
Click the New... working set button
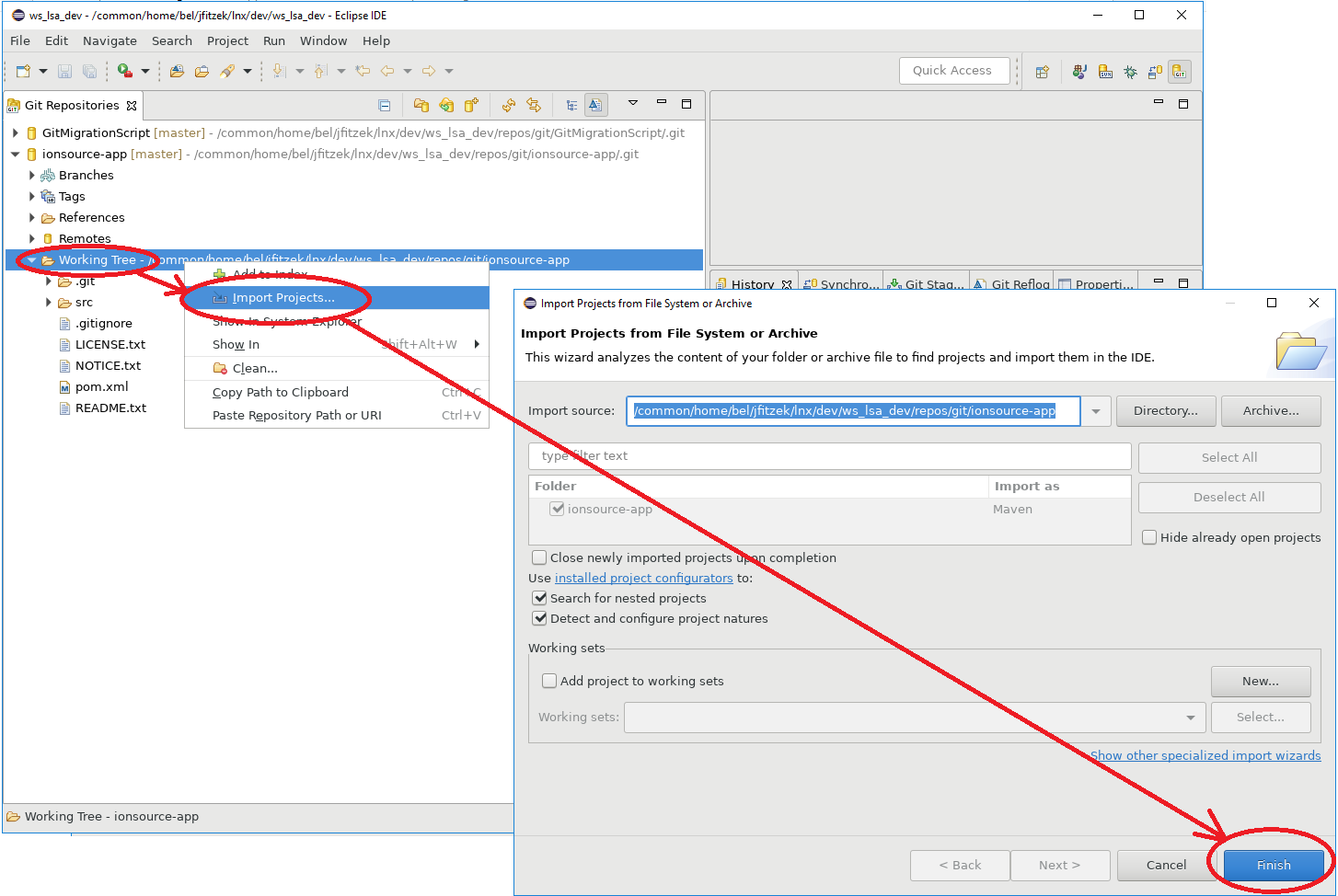[1261, 682]
